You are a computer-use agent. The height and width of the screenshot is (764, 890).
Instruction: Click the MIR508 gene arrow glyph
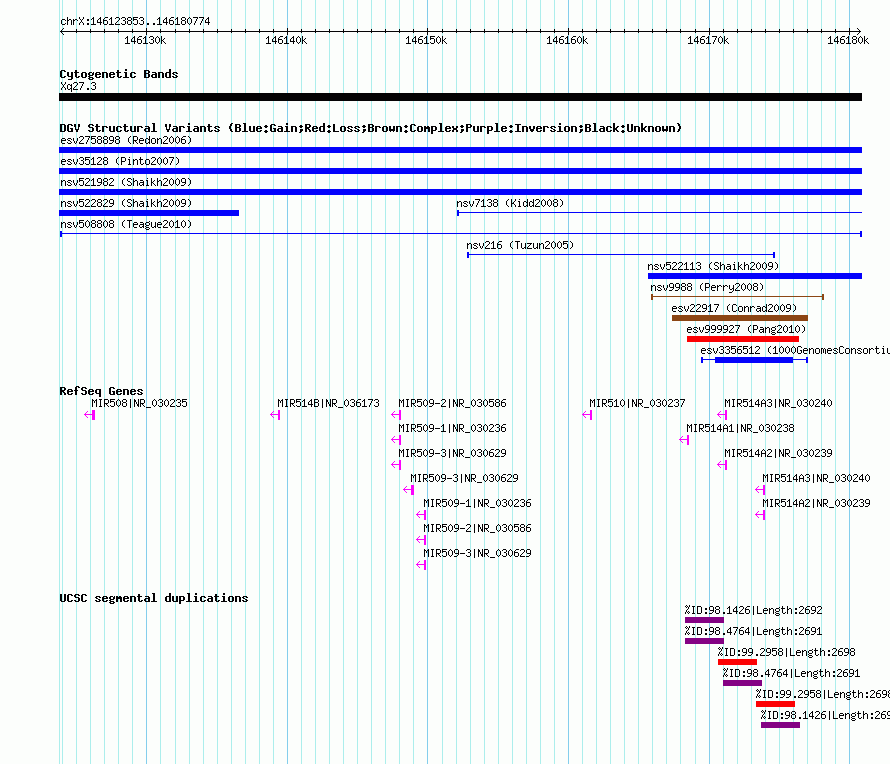click(90, 415)
